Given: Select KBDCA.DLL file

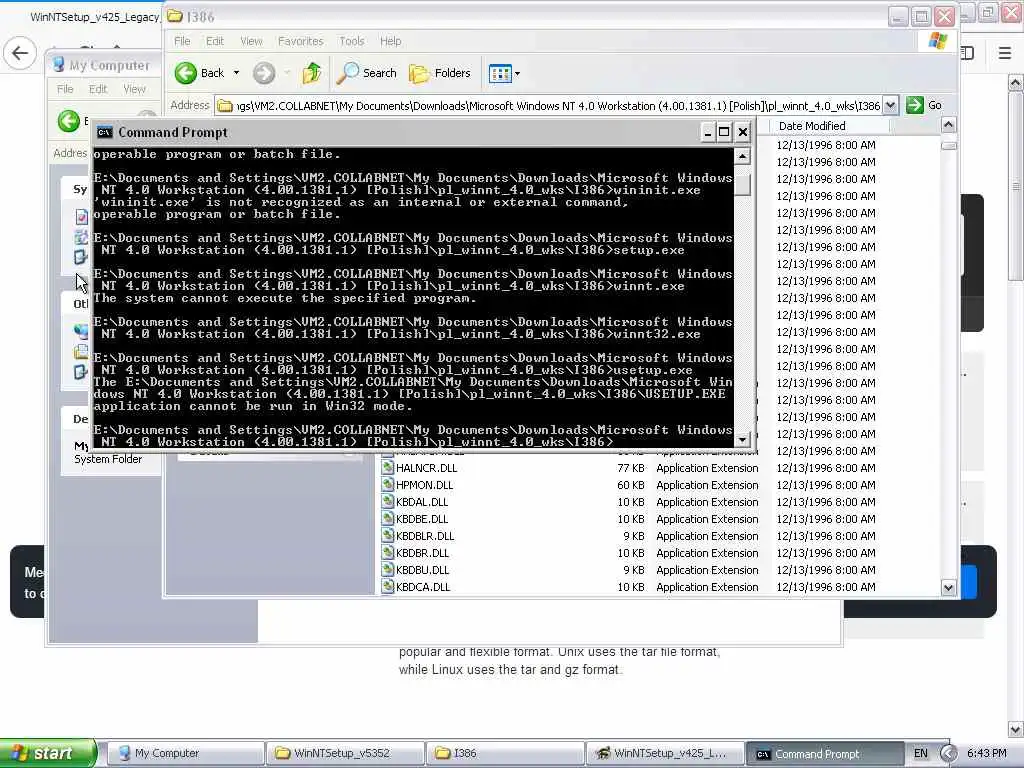Looking at the screenshot, I should pos(423,587).
